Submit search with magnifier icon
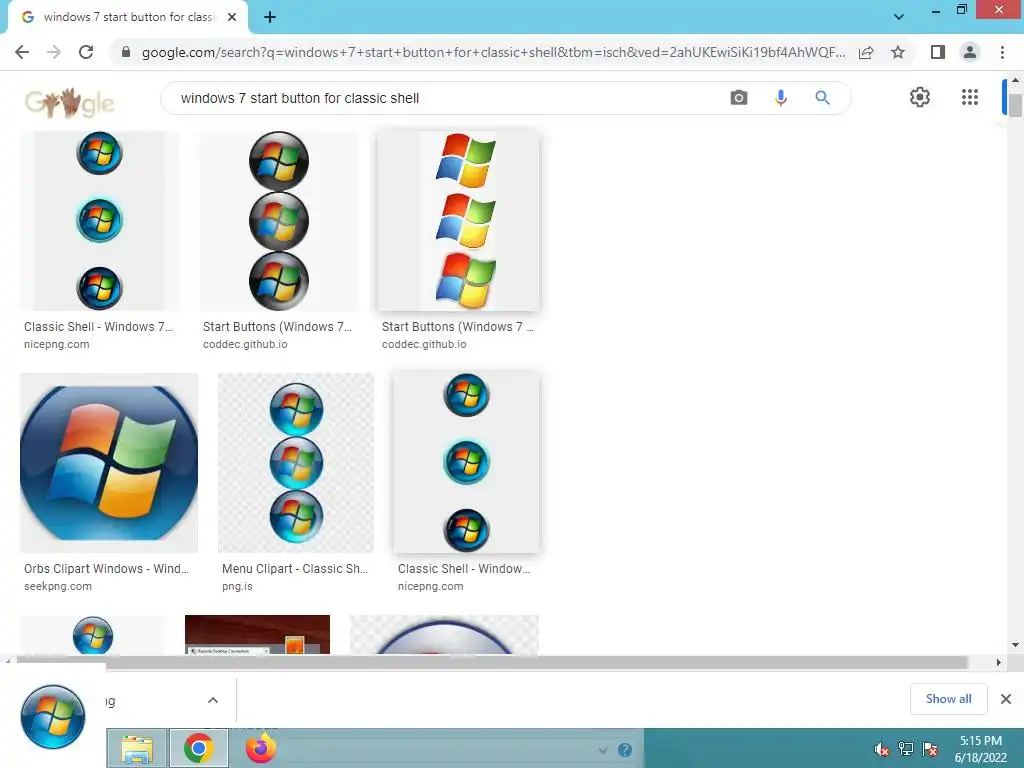 [x=822, y=98]
